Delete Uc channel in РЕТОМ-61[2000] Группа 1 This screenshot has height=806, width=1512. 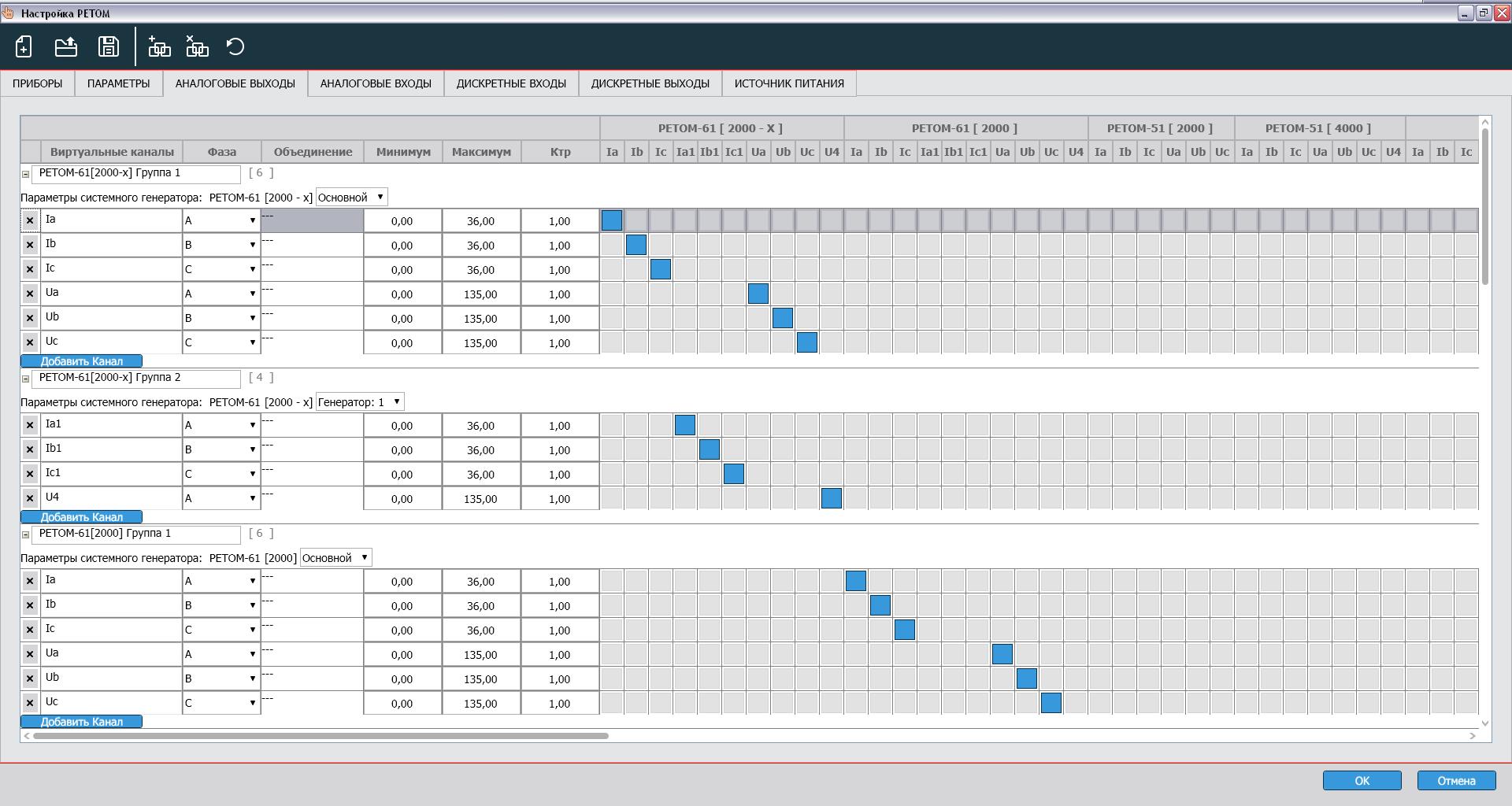(30, 704)
